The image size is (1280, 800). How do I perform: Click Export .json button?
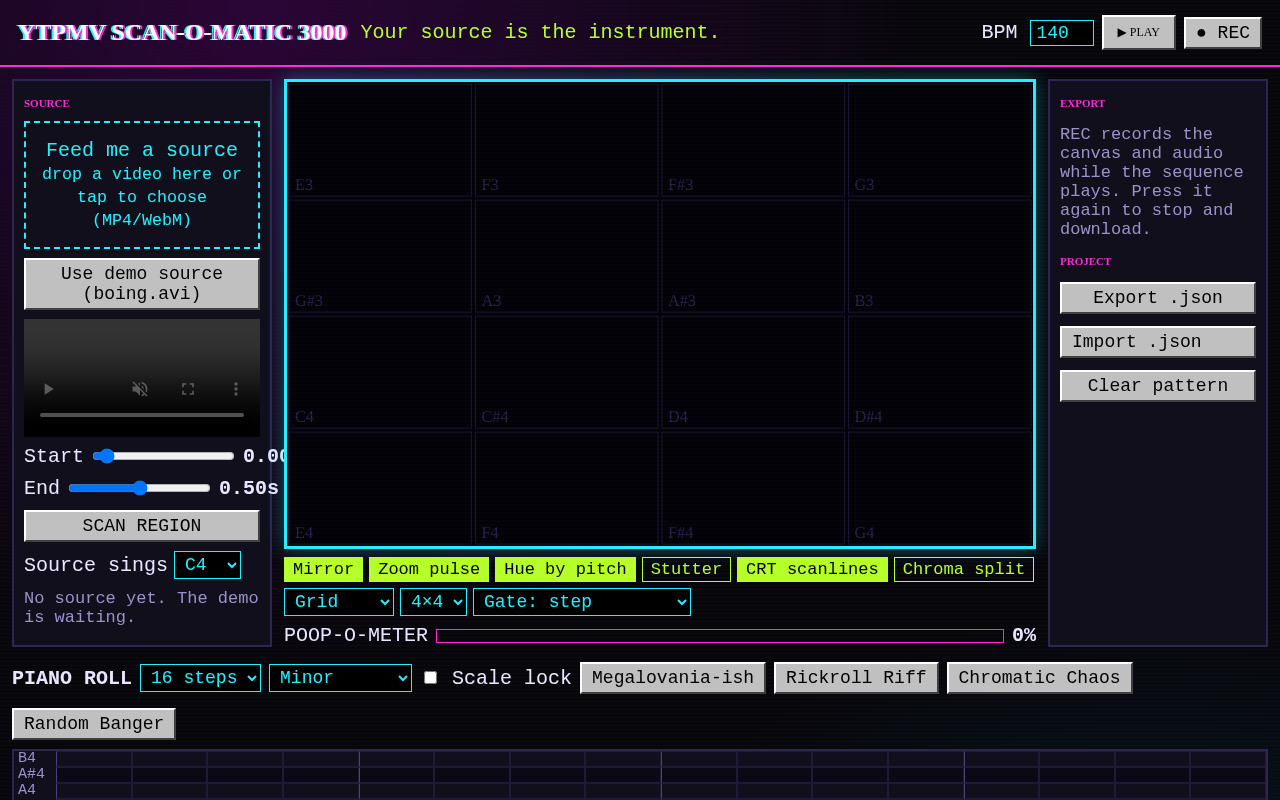click(1158, 298)
